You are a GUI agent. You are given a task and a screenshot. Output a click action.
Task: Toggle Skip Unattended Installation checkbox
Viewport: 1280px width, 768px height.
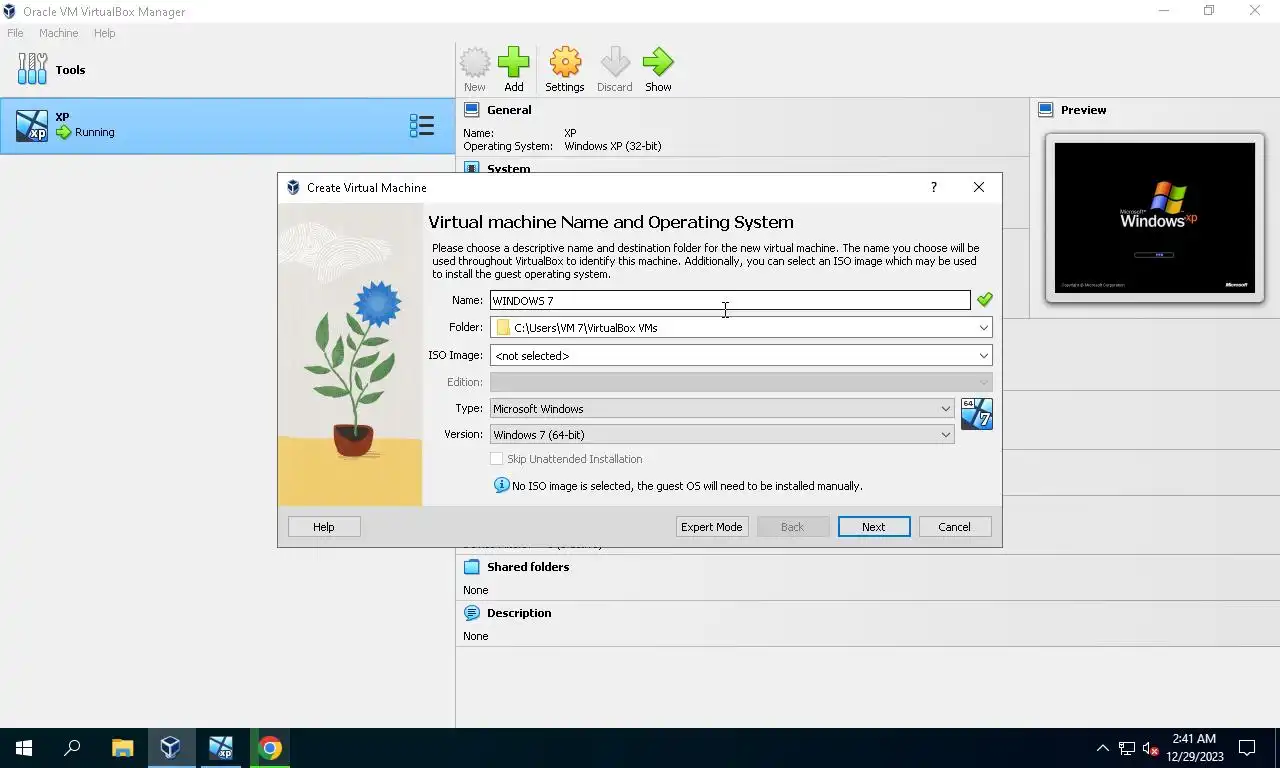click(x=497, y=459)
